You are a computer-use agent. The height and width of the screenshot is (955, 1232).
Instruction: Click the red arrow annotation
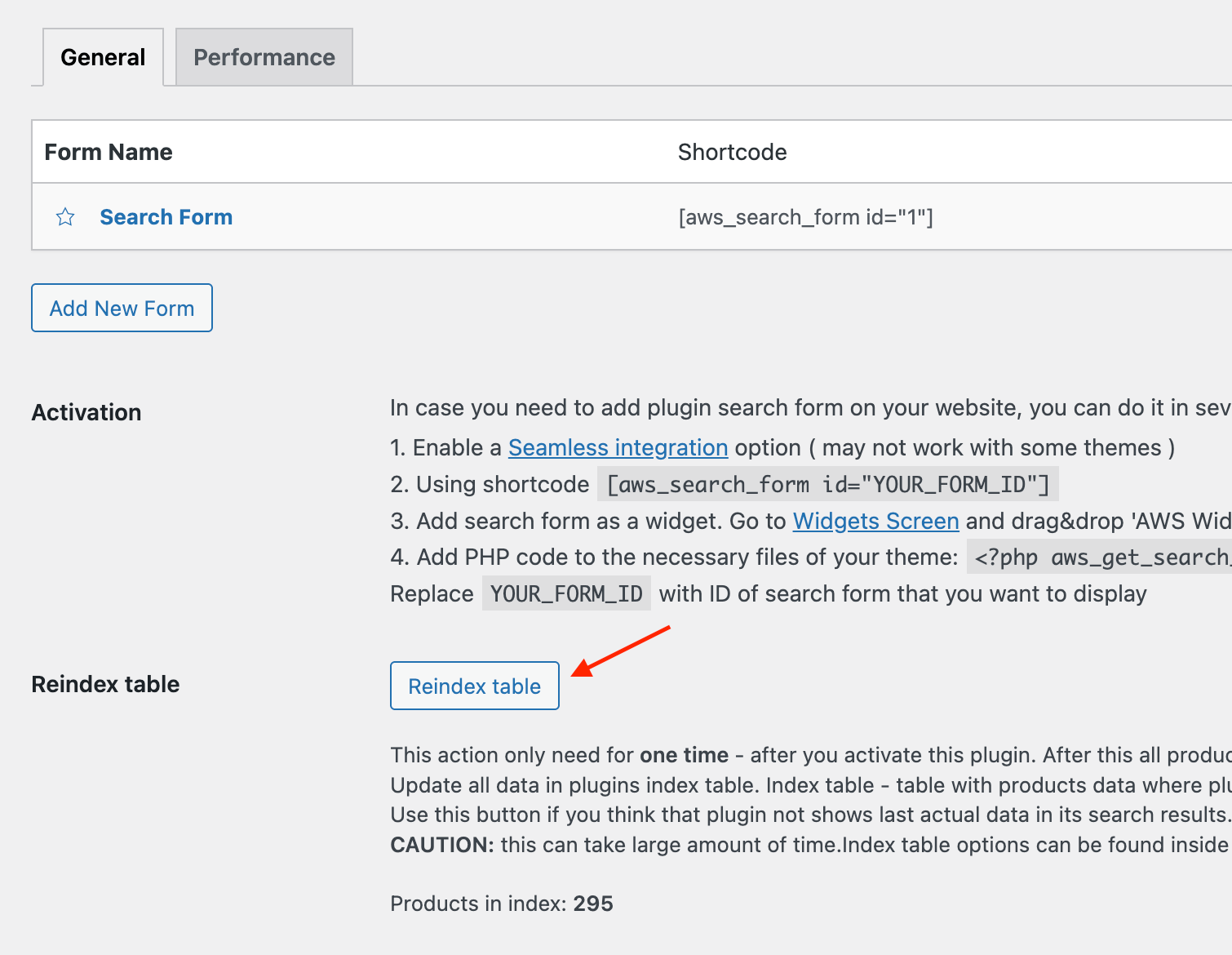coord(620,651)
